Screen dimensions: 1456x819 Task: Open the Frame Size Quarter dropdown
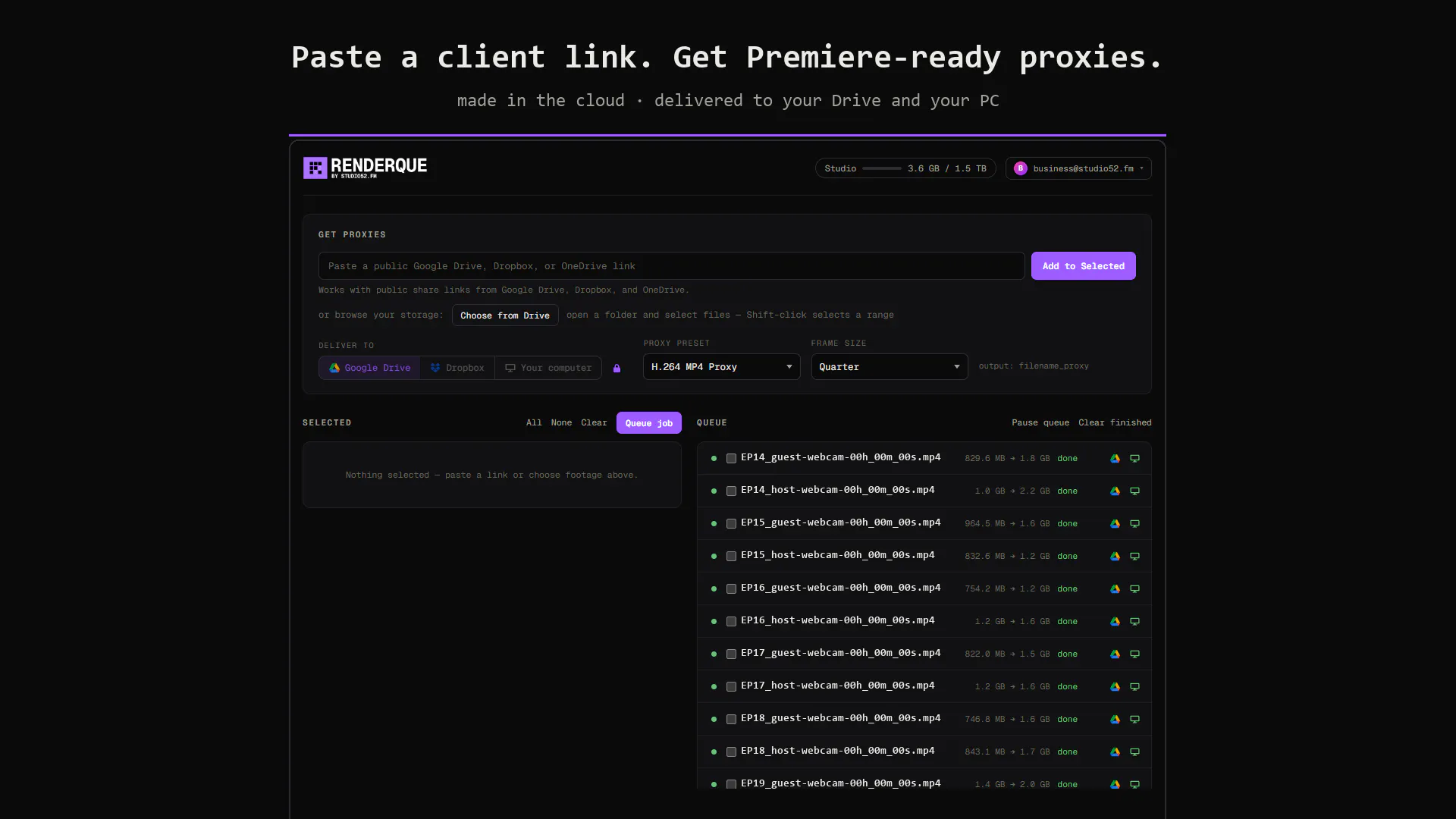click(890, 367)
